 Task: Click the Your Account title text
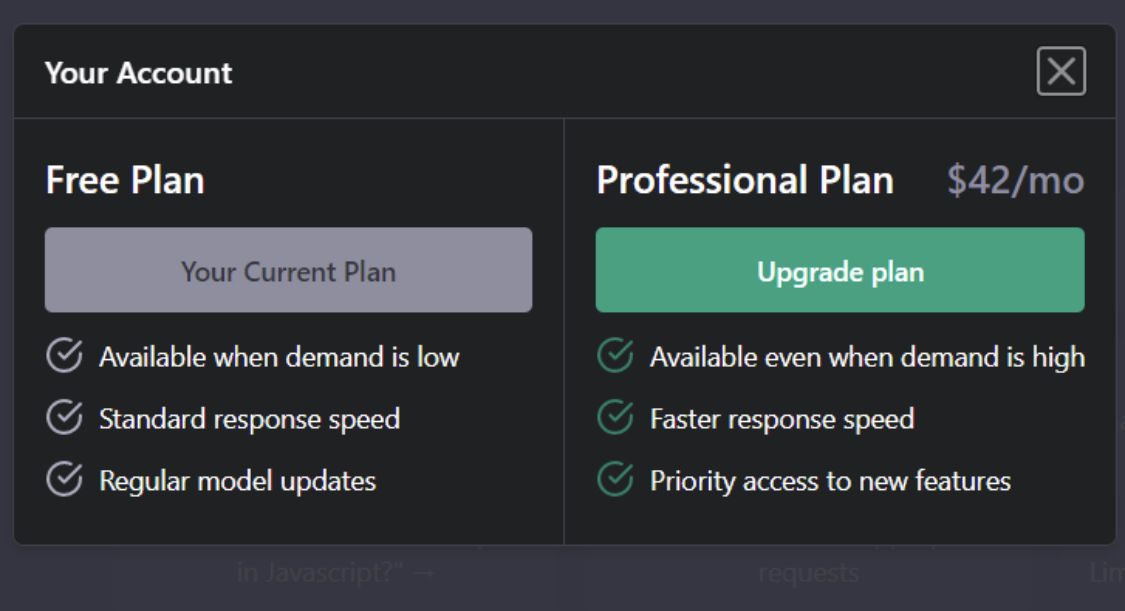point(138,73)
